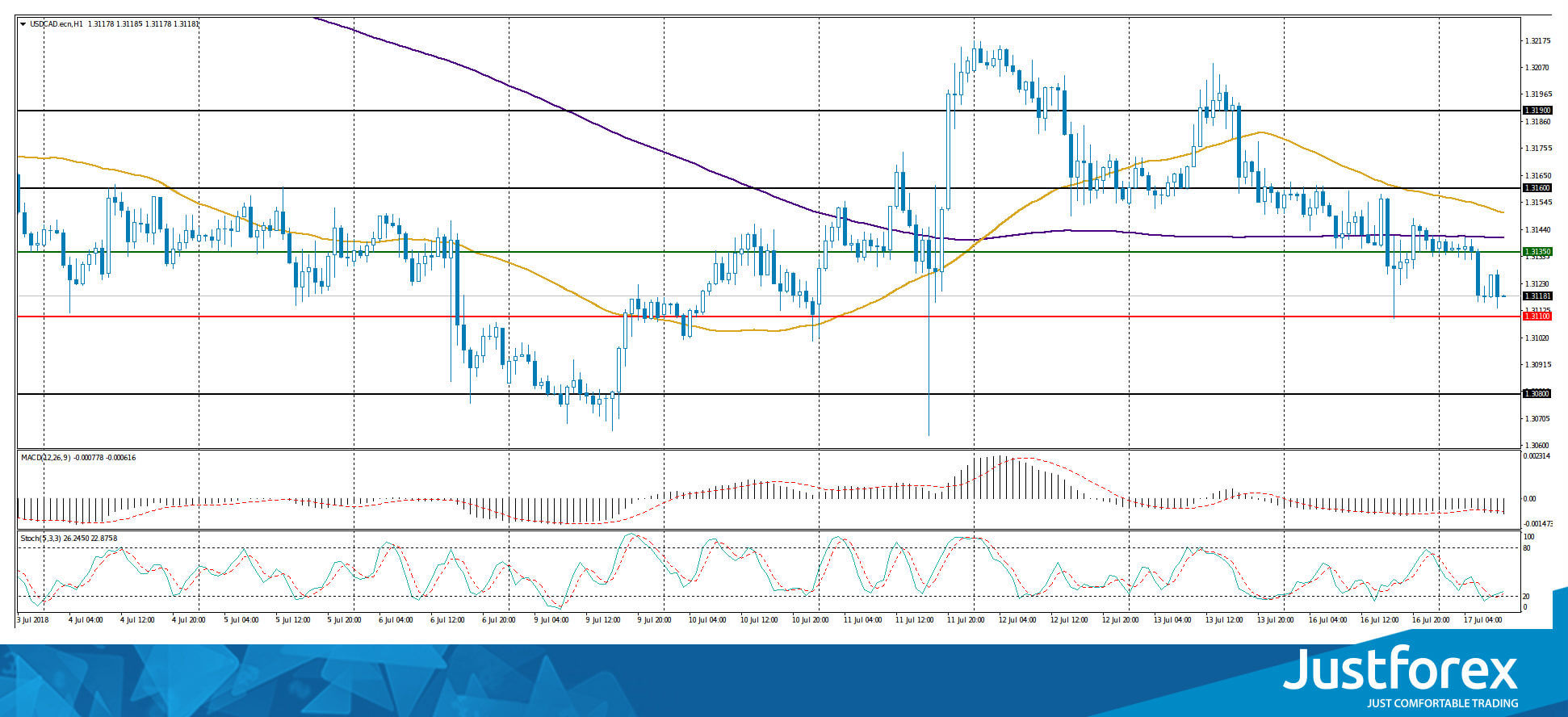This screenshot has height=717, width=1568.
Task: Click the 1.31900 horizontal level price tag
Action: coord(1537,111)
